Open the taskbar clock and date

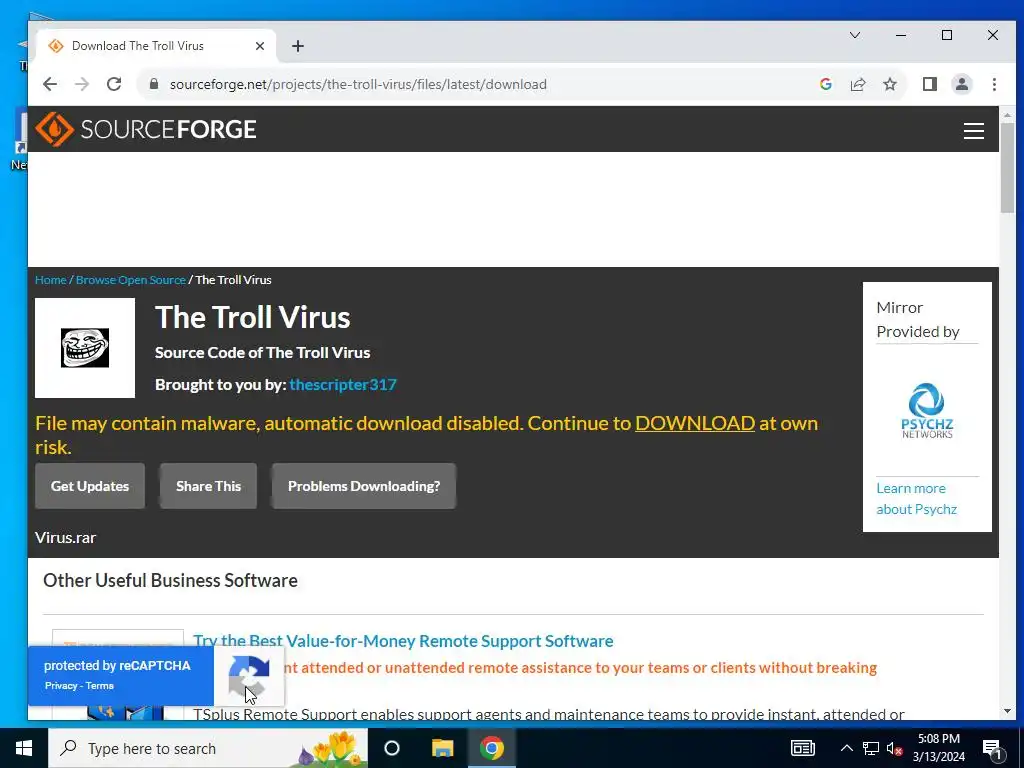click(x=938, y=748)
